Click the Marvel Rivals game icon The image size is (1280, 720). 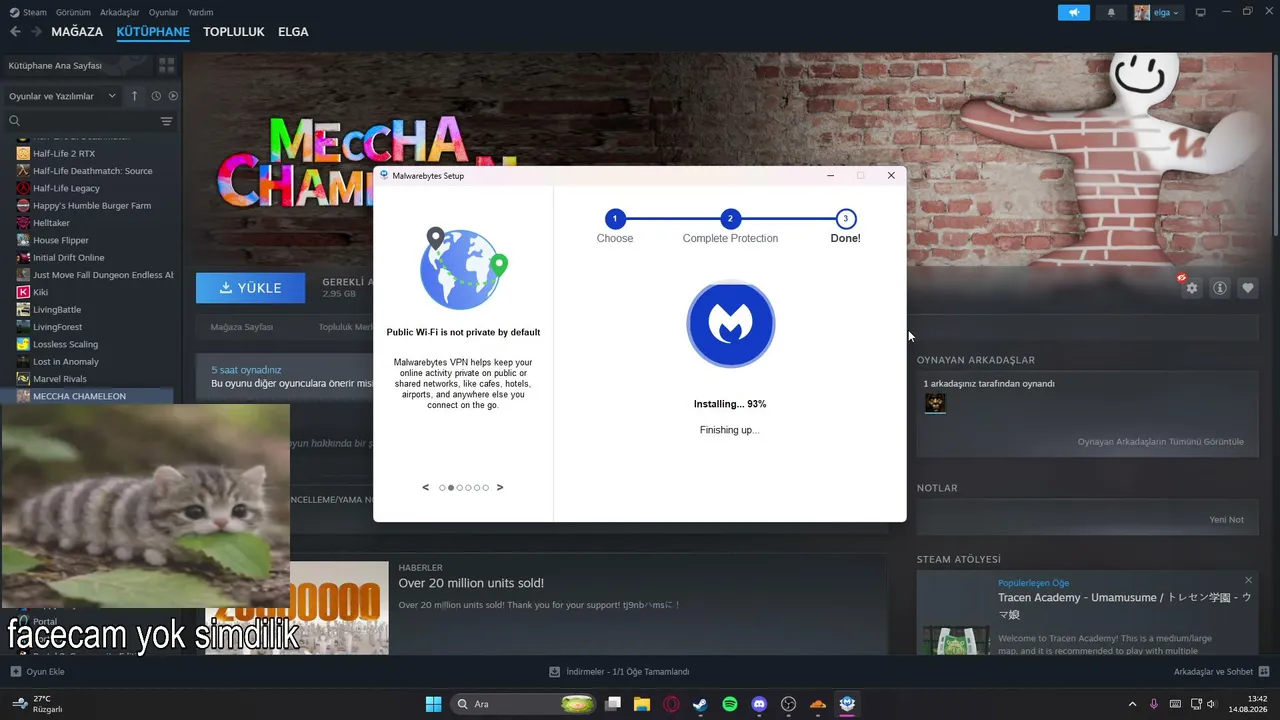(x=23, y=379)
